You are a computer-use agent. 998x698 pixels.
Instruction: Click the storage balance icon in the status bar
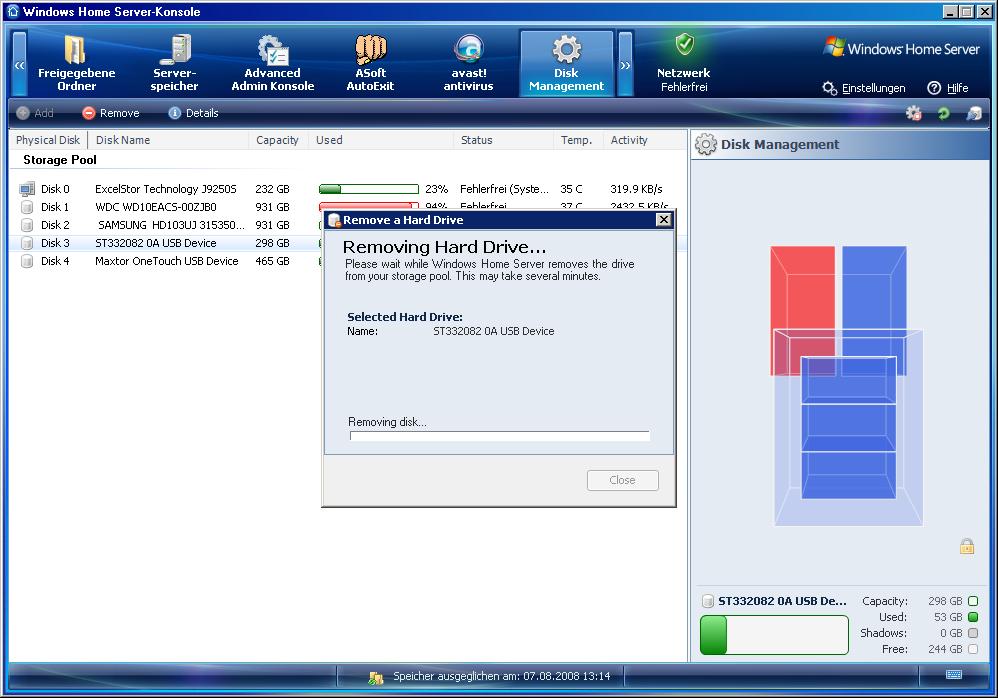point(376,677)
